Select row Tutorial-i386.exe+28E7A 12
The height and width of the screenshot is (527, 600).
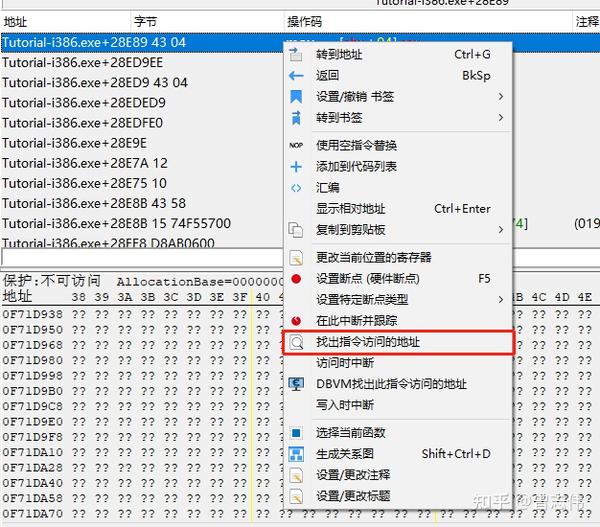click(x=142, y=163)
